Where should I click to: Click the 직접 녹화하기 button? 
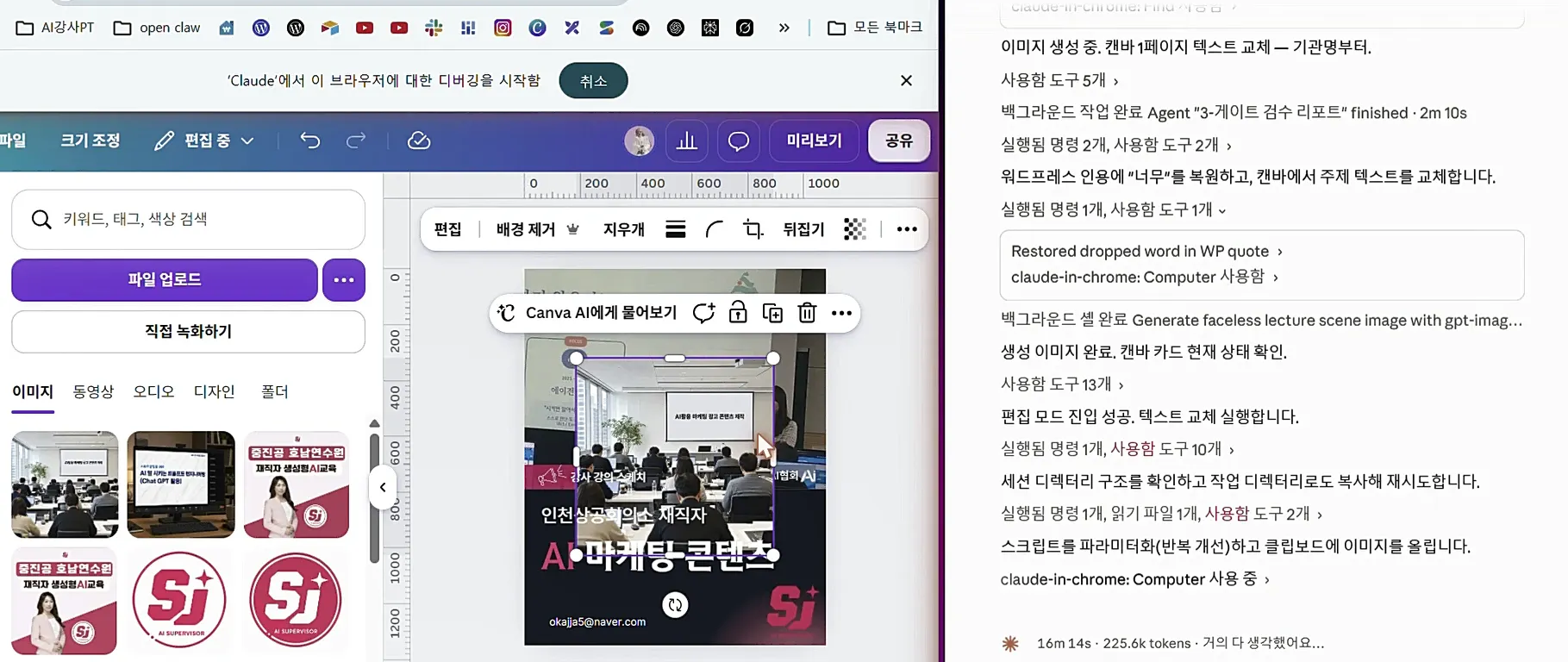click(188, 331)
